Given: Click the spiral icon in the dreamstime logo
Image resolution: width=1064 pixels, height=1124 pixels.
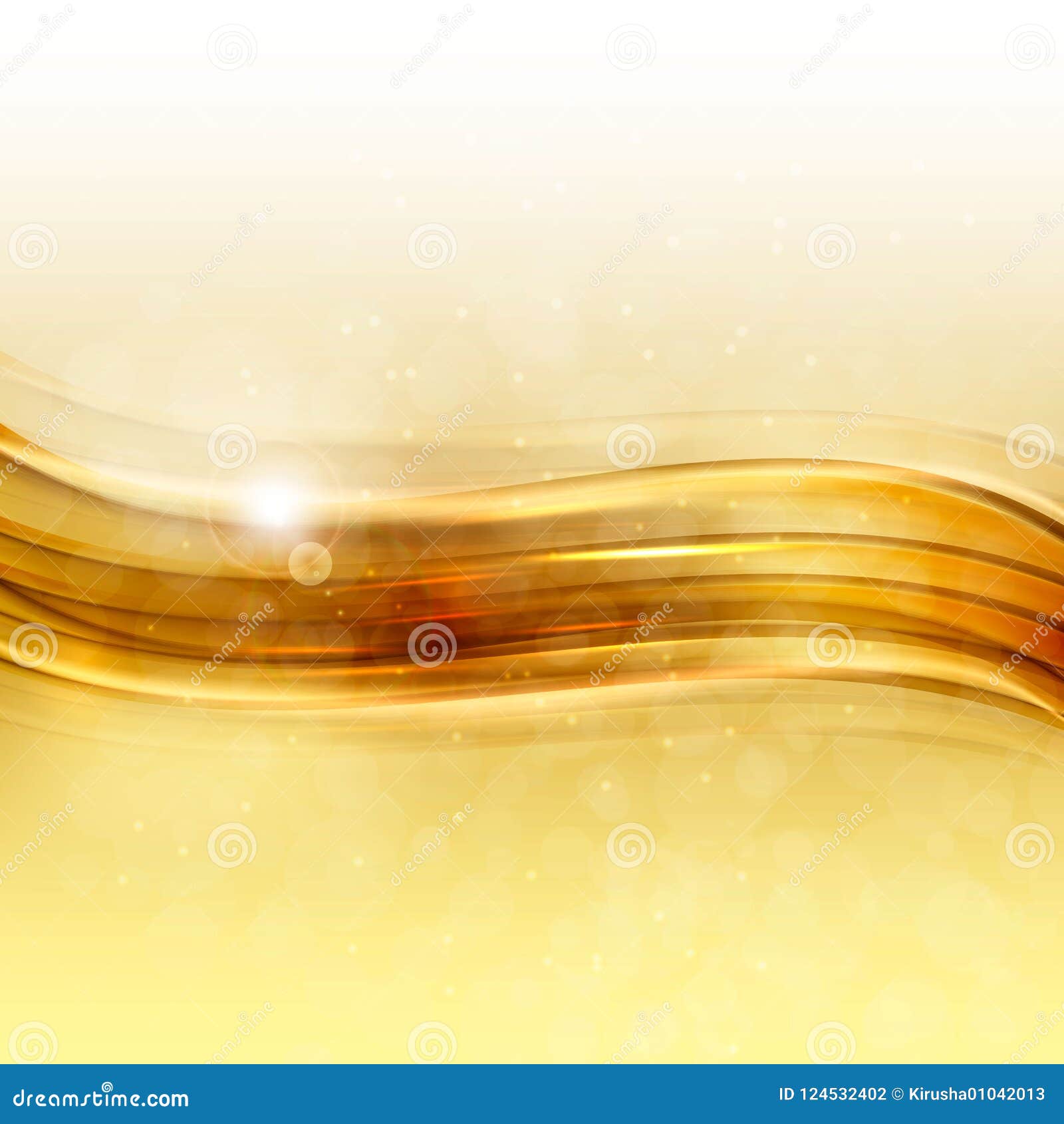Looking at the screenshot, I should pyautogui.click(x=107, y=1085).
